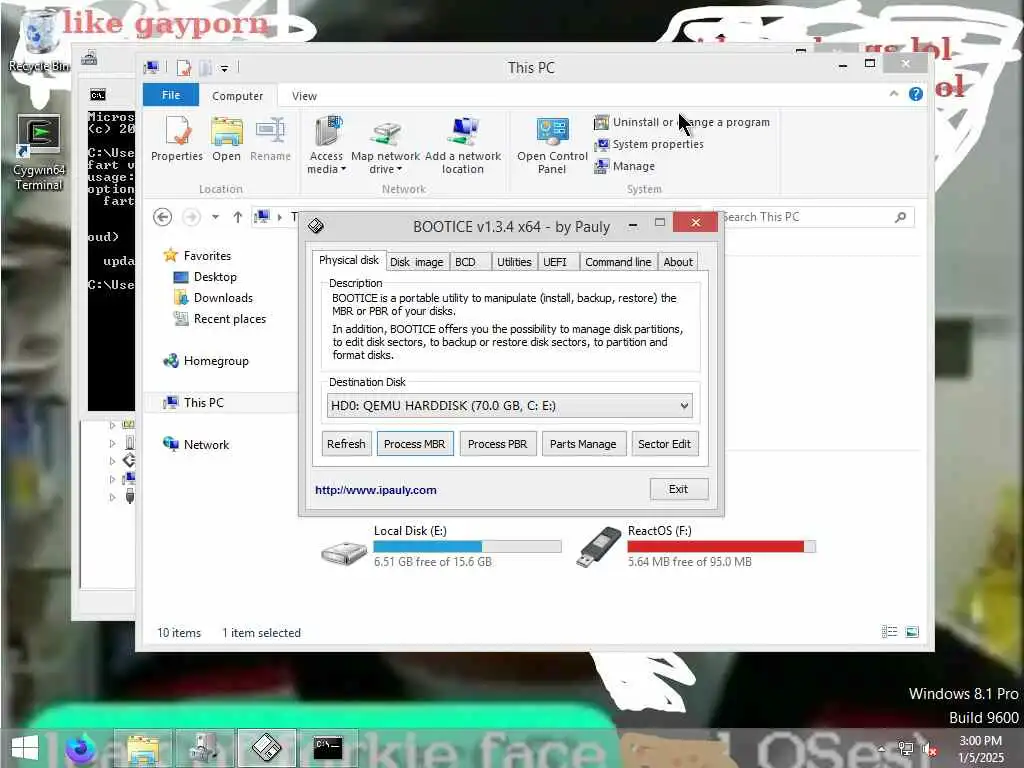Collapse the ribbon with the chevron
The image size is (1024, 768).
pyautogui.click(x=893, y=94)
